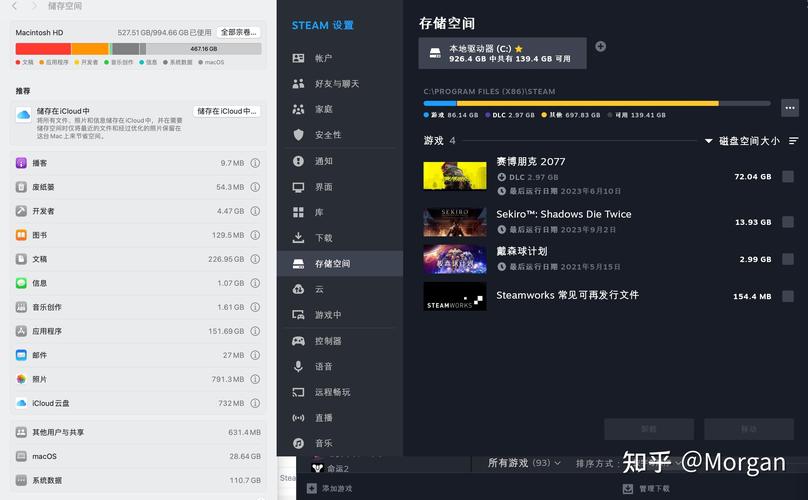Click the 命运2 game in library list

pos(331,469)
